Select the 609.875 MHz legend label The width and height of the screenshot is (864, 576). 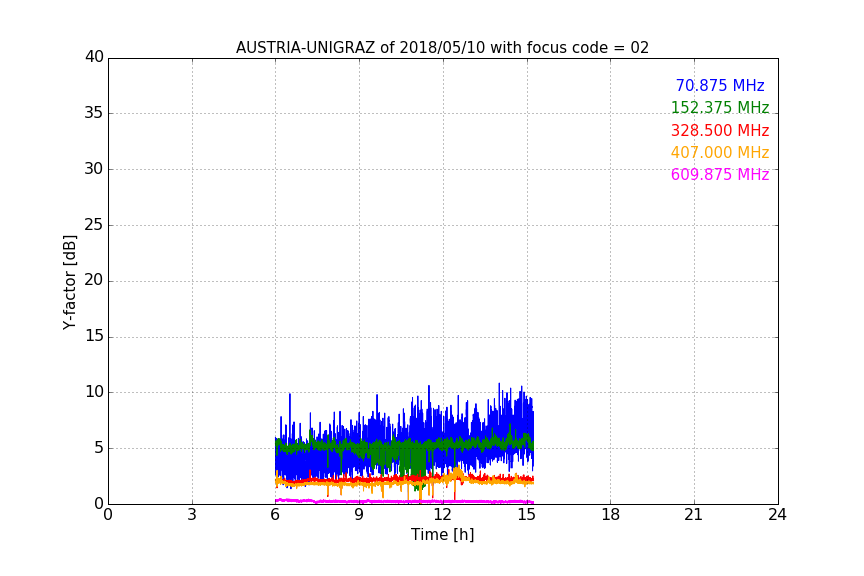(x=720, y=174)
